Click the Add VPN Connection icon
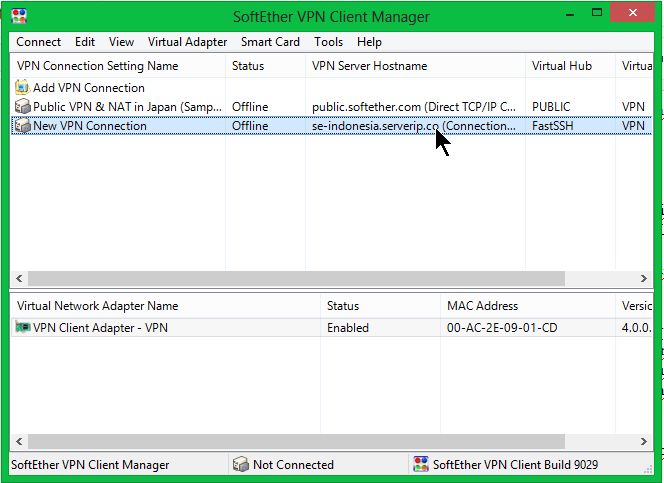The image size is (664, 483). 22,87
